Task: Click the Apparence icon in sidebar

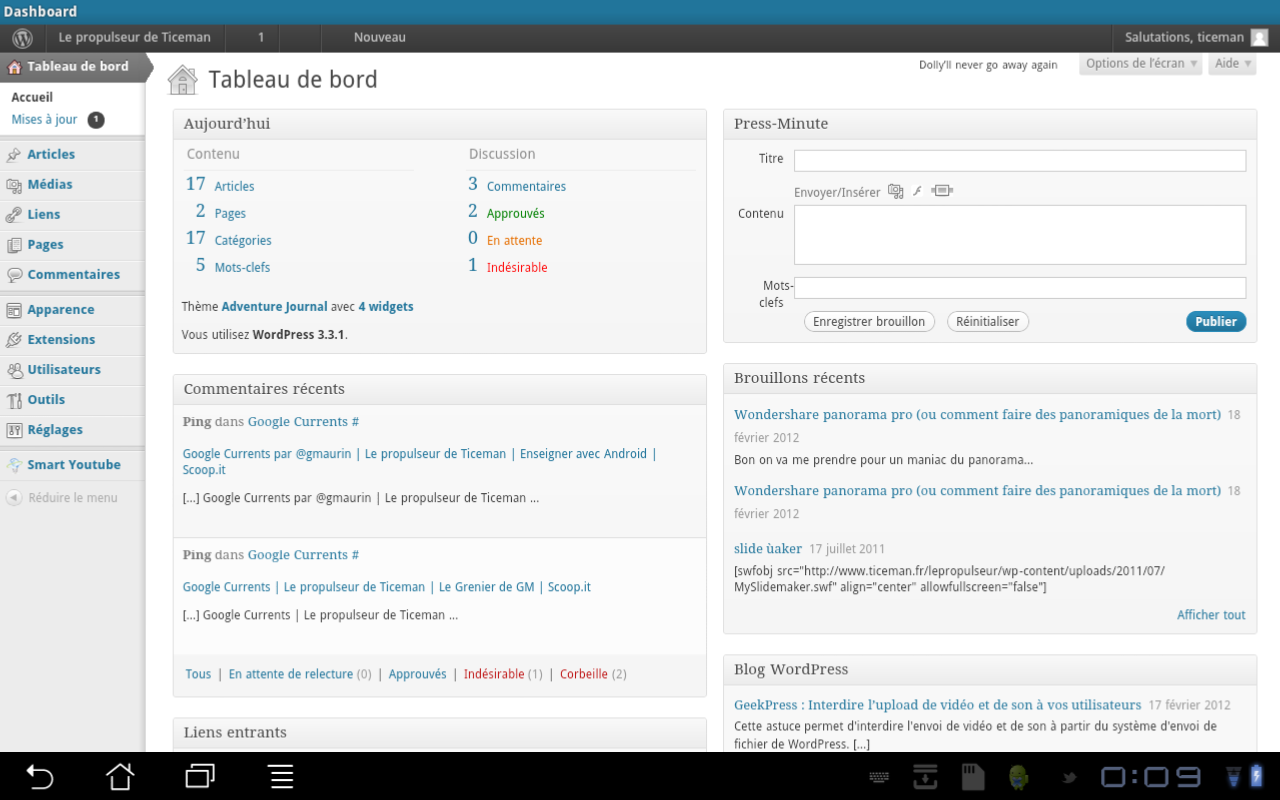Action: 14,310
